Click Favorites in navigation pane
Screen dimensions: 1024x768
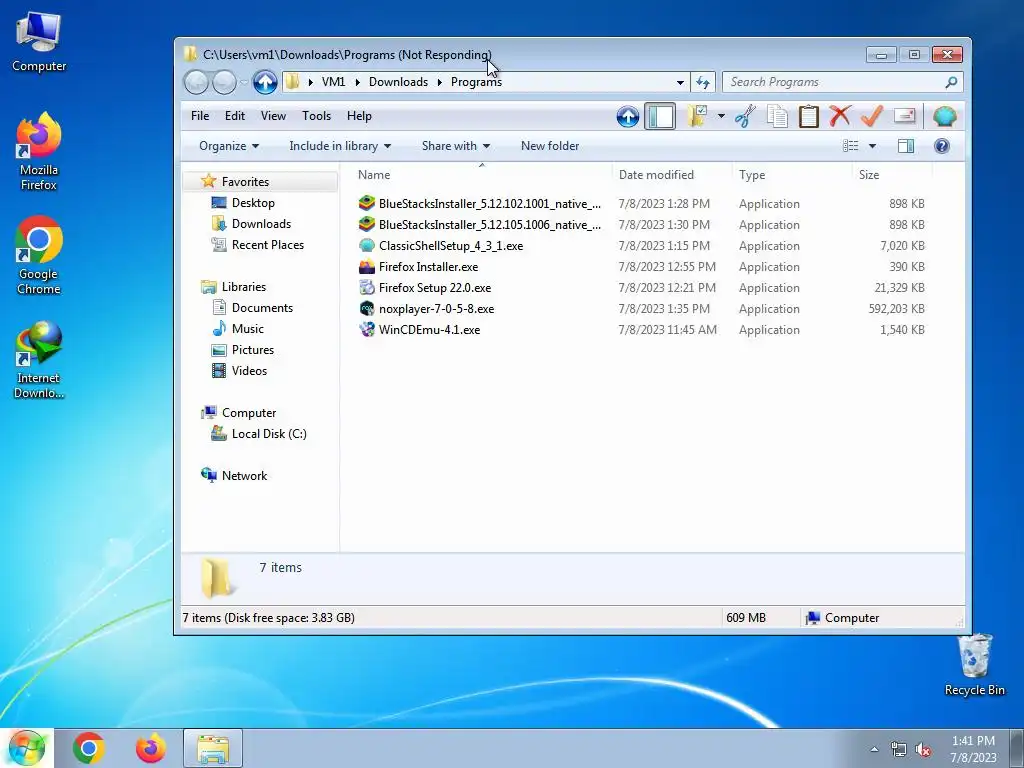(245, 182)
